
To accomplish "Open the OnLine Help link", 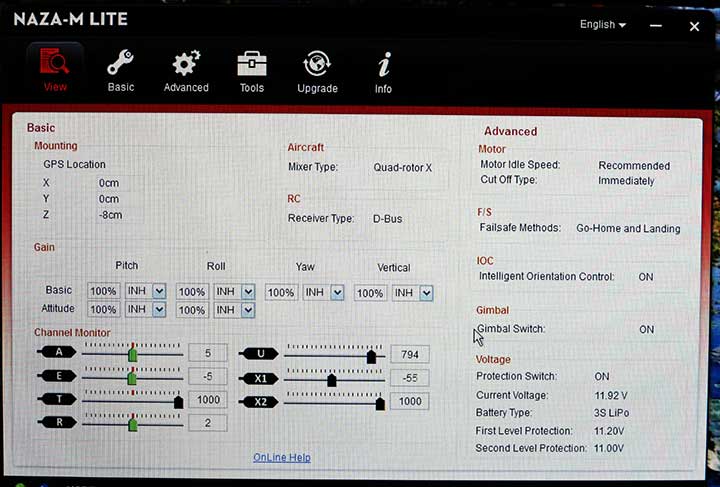I will tap(282, 457).
